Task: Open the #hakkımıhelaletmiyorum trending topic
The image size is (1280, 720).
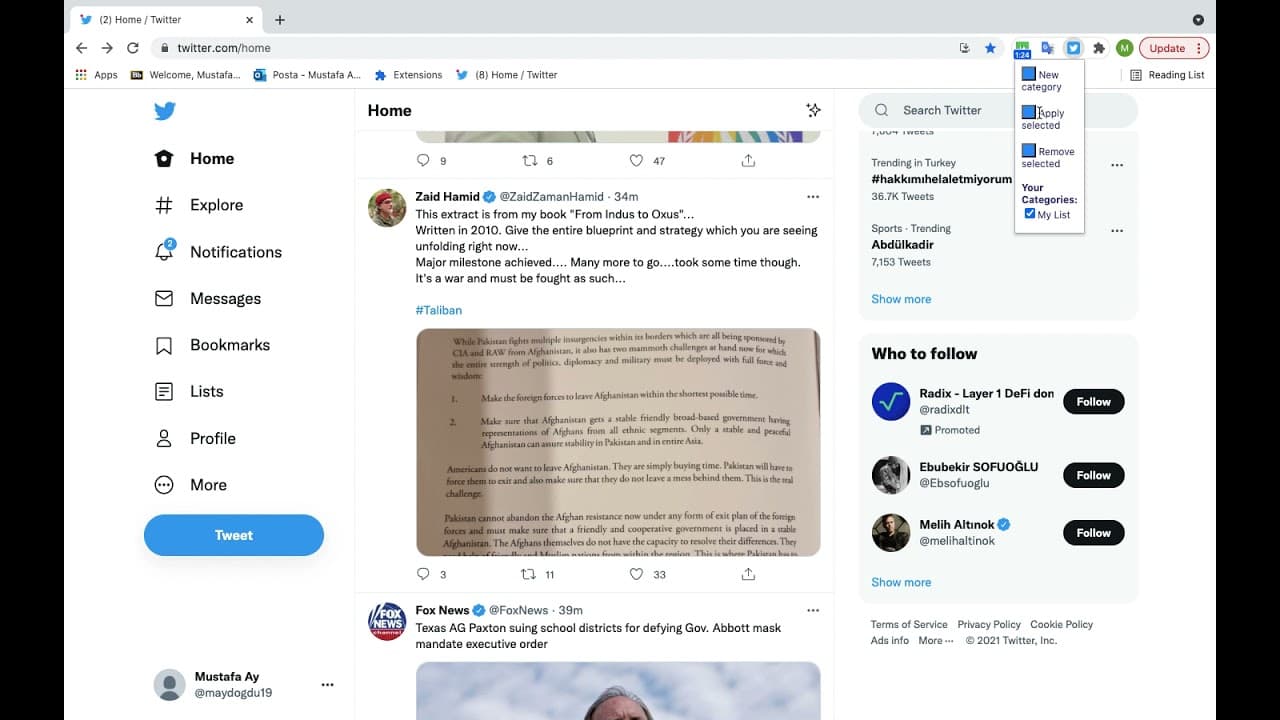Action: pos(941,179)
